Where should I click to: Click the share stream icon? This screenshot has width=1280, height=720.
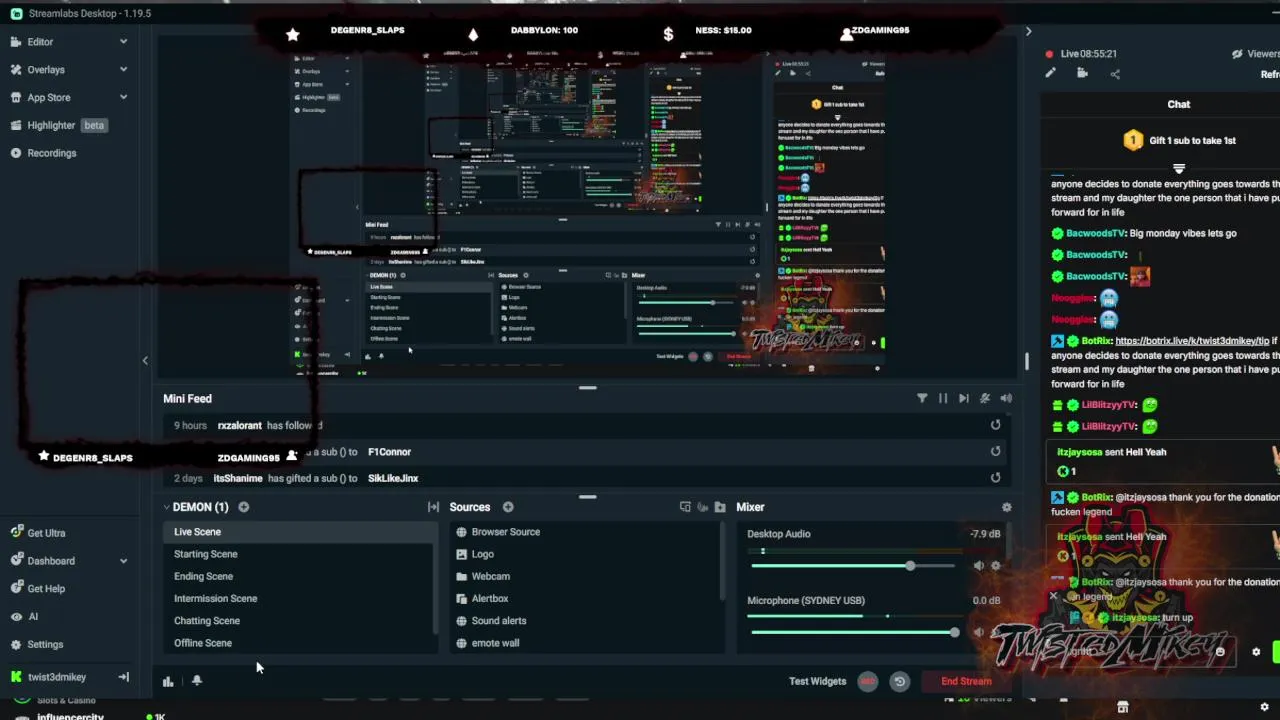(1115, 73)
